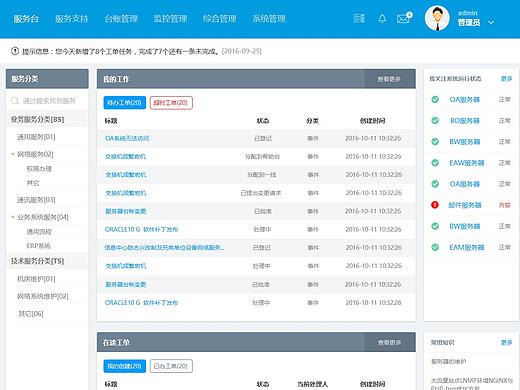
Task: Focus the service search input field
Action: coord(47,101)
